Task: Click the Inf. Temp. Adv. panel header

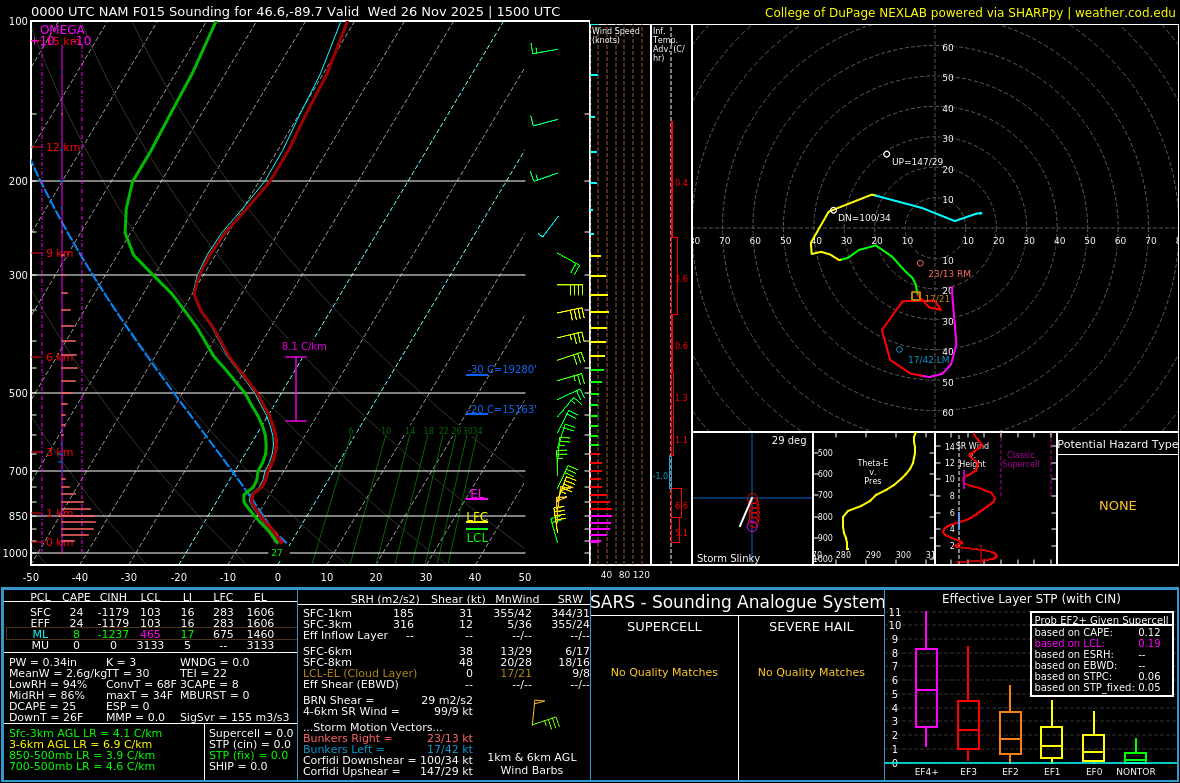Action: pos(668,44)
